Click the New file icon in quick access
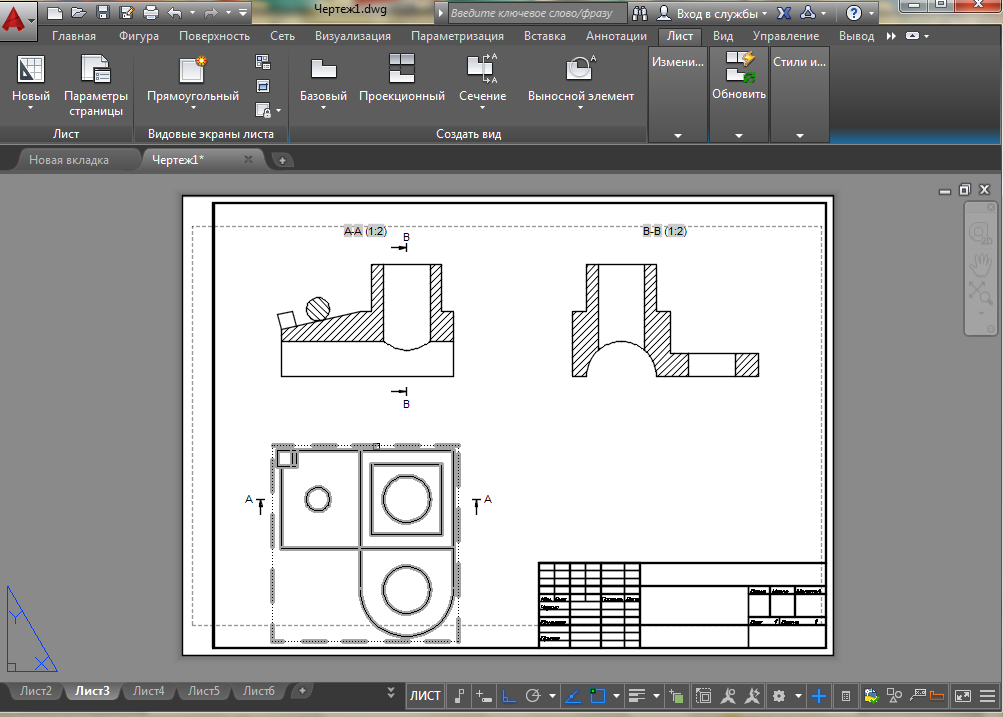The width and height of the screenshot is (1003, 717). coord(55,12)
